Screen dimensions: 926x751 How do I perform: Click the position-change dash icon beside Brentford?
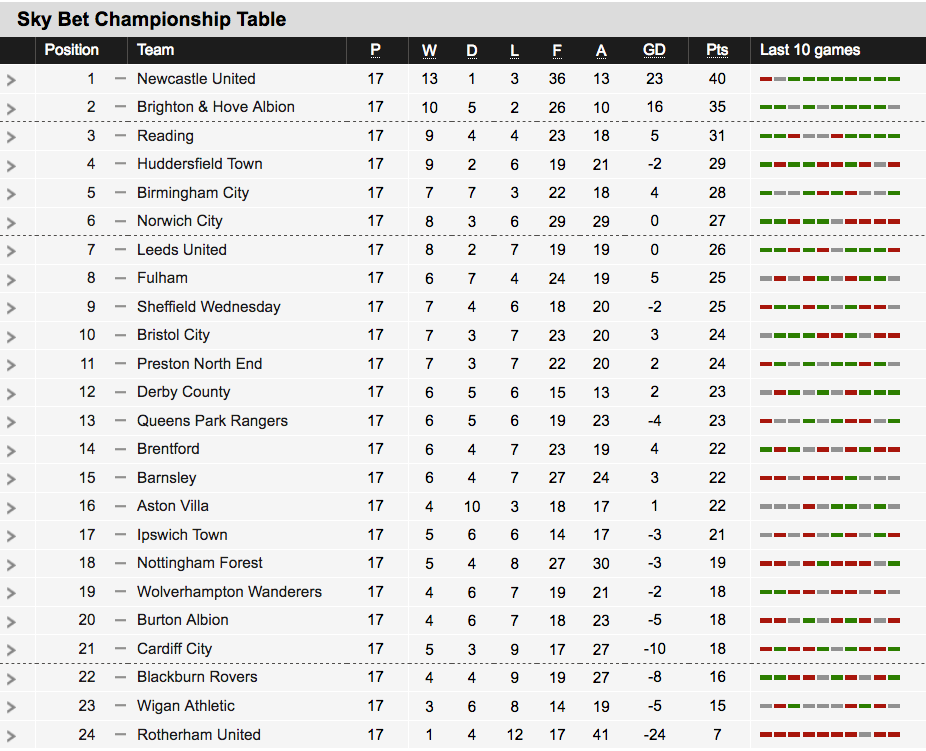click(120, 449)
